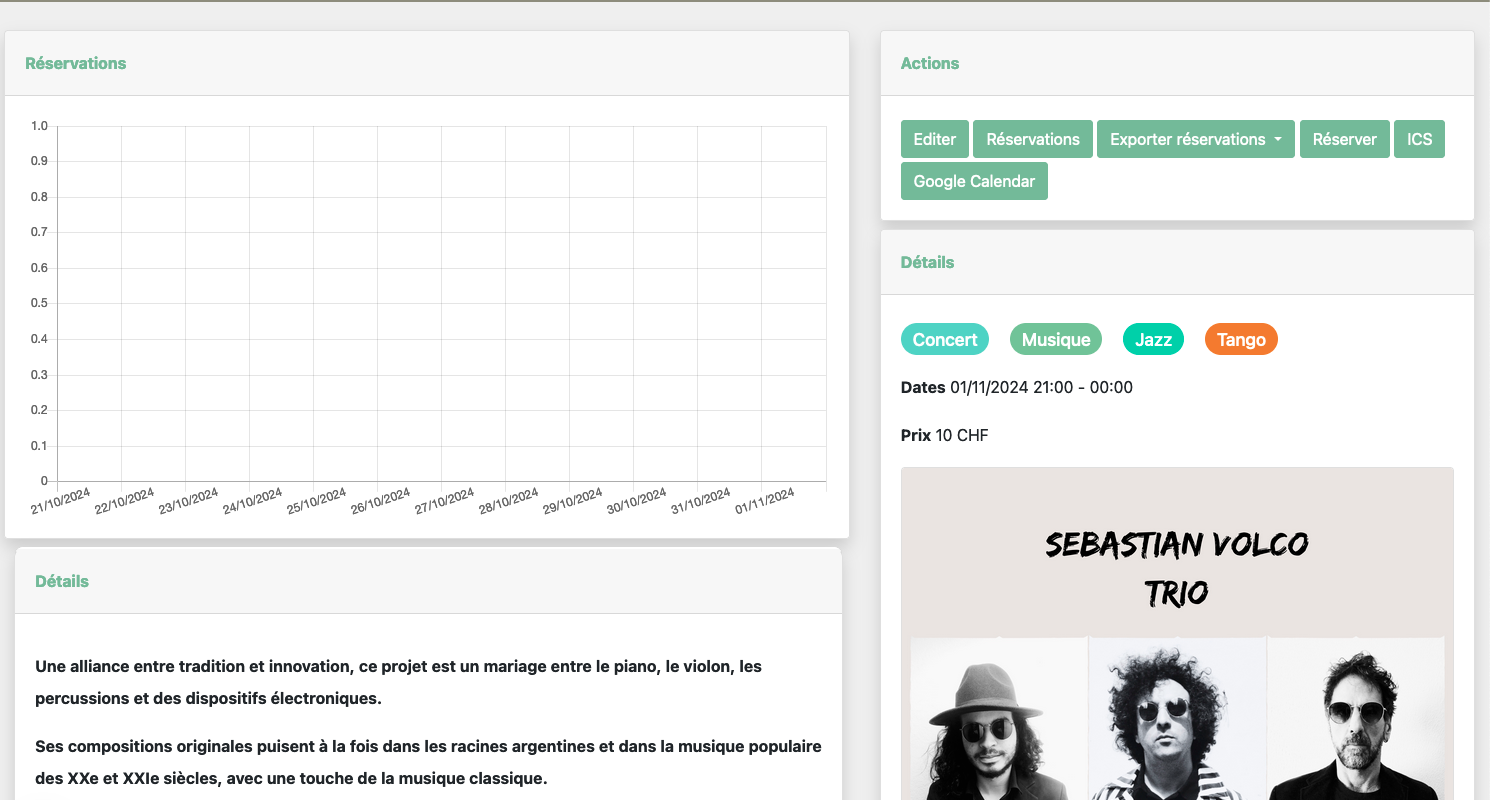Click the right-side Détails panel header
This screenshot has height=800, width=1490.
pos(927,262)
